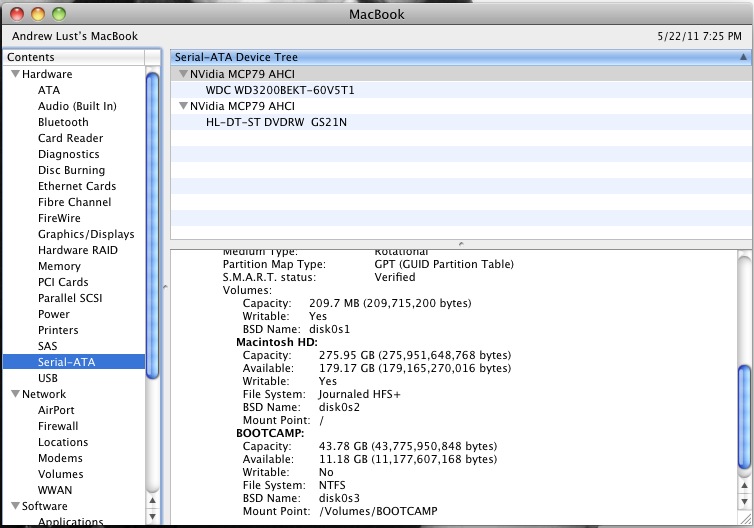Click the details pane scrollbar thumb
Image resolution: width=754 pixels, height=528 pixels.
tap(743, 415)
